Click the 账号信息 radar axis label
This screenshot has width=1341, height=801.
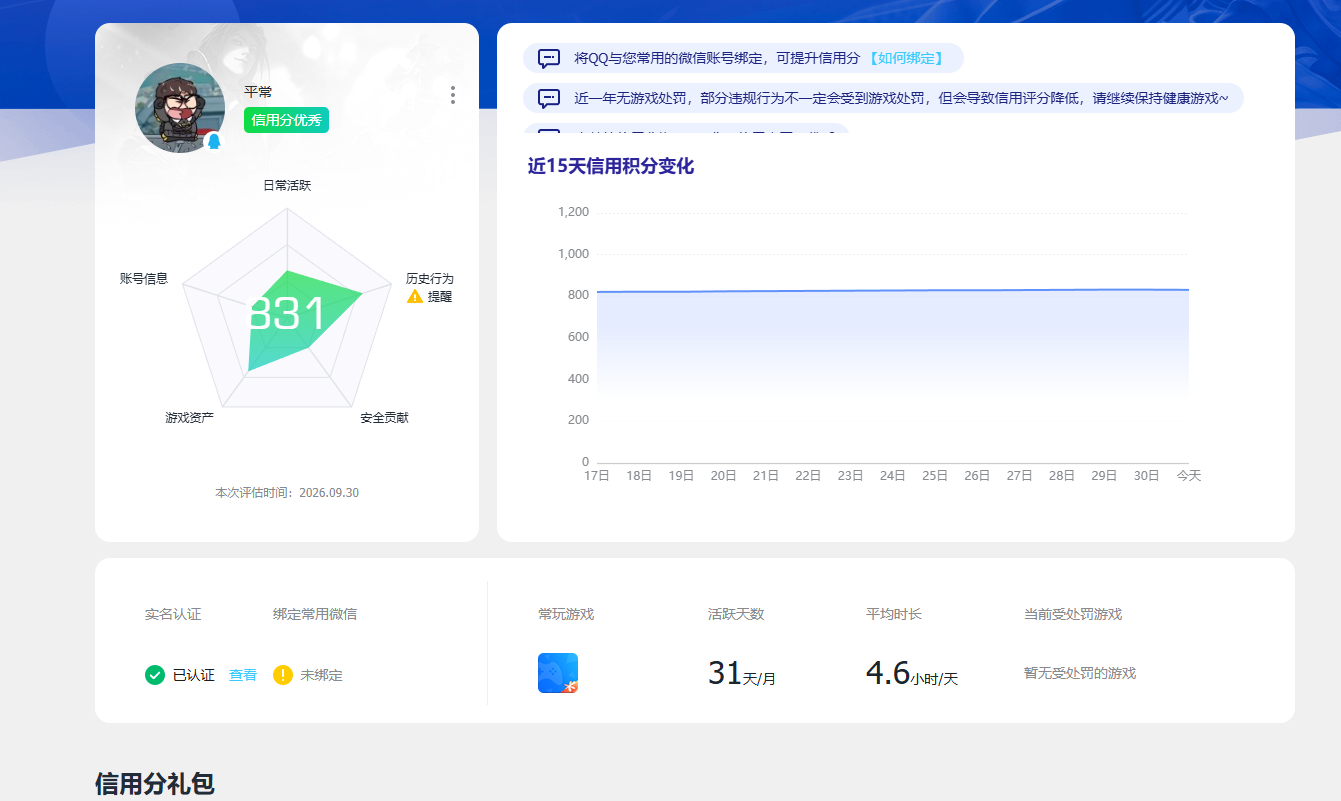click(144, 278)
